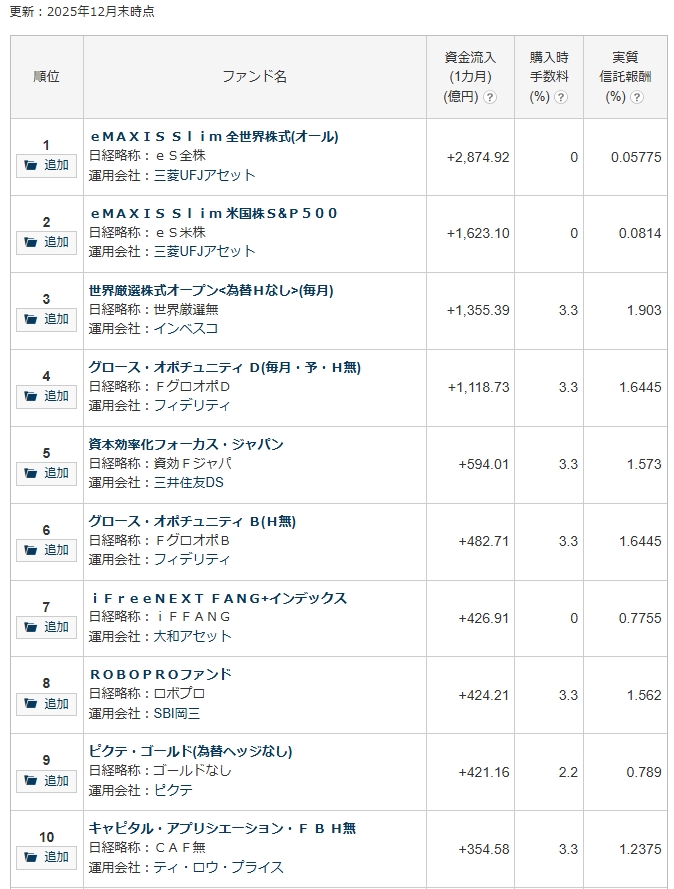Add rank 9 ピクテ・ゴールド fund

tap(46, 781)
